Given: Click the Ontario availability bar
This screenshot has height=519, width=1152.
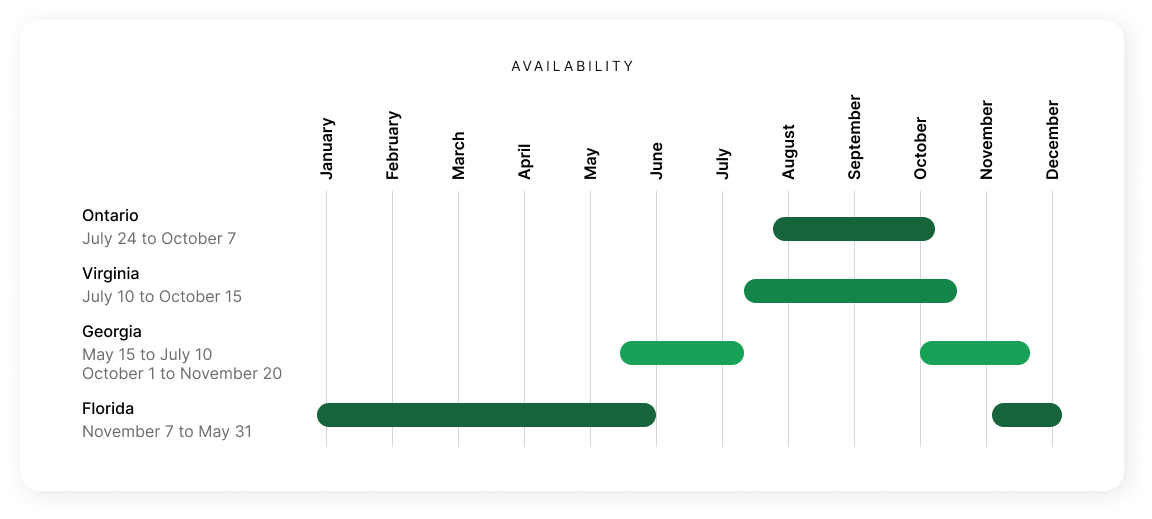Looking at the screenshot, I should [853, 229].
